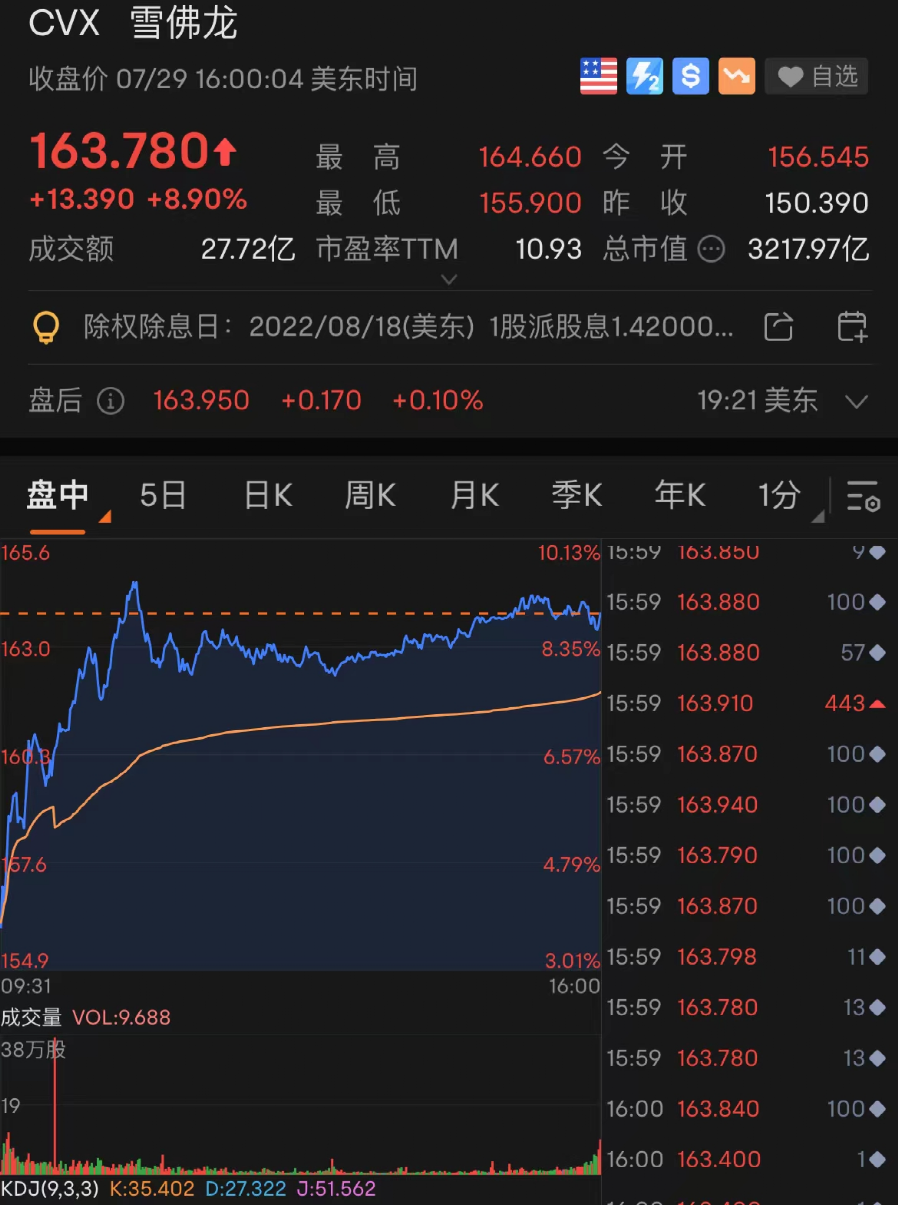Switch to the 周K chart tab

(x=369, y=495)
